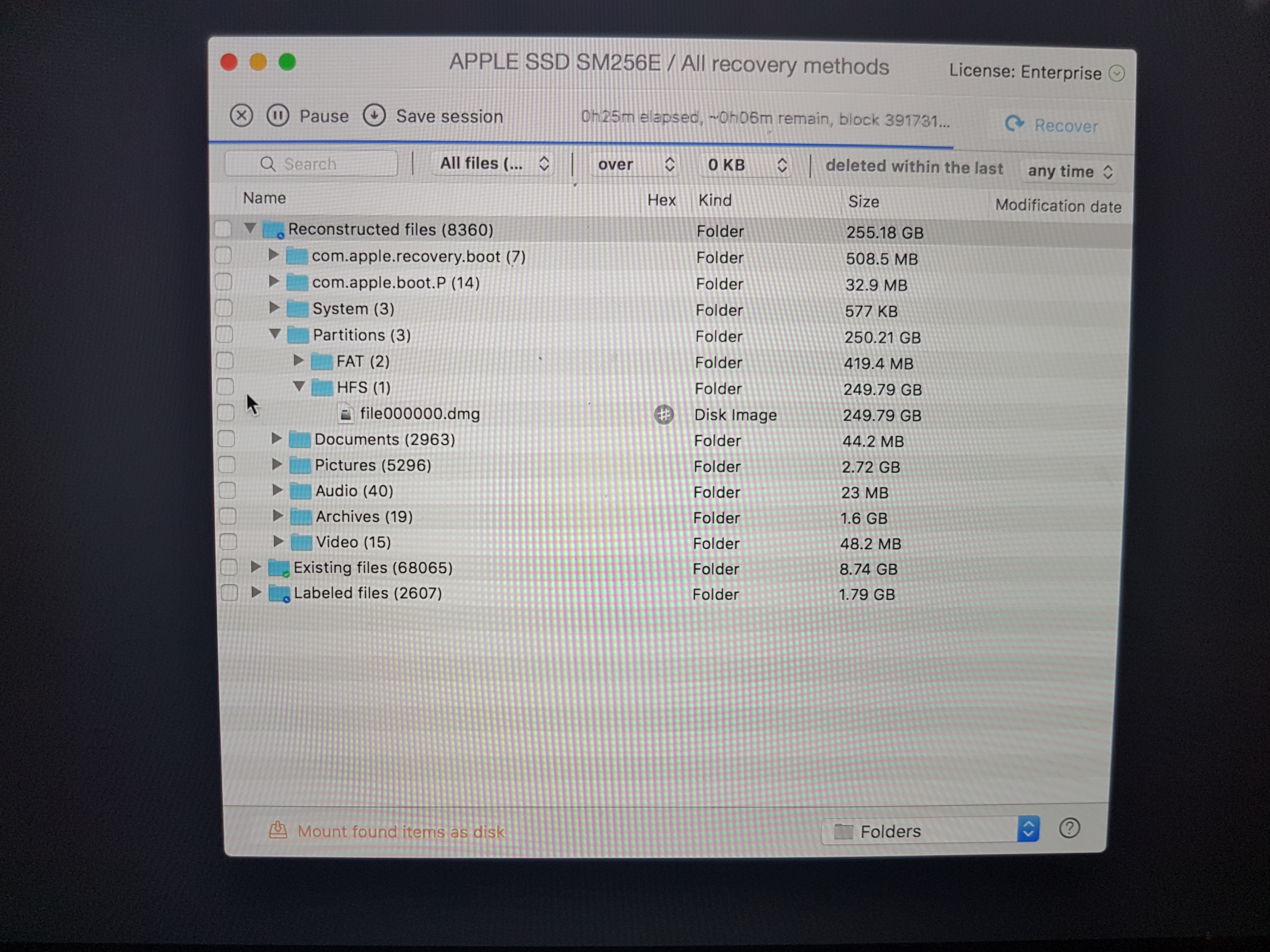The image size is (1270, 952).
Task: Expand the FAT (2) folder
Action: tap(299, 360)
